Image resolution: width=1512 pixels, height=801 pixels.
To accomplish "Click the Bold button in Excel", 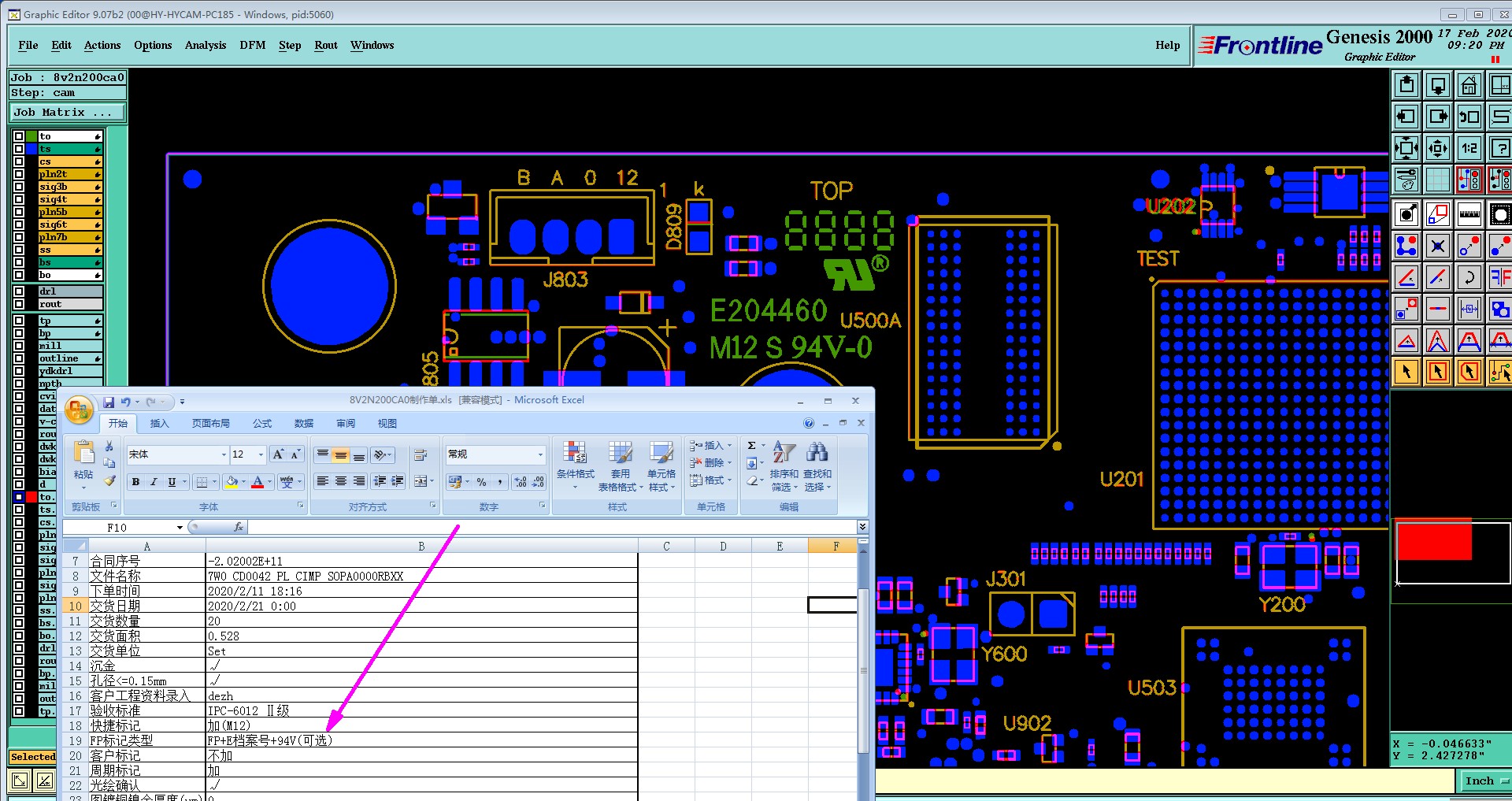I will point(136,481).
